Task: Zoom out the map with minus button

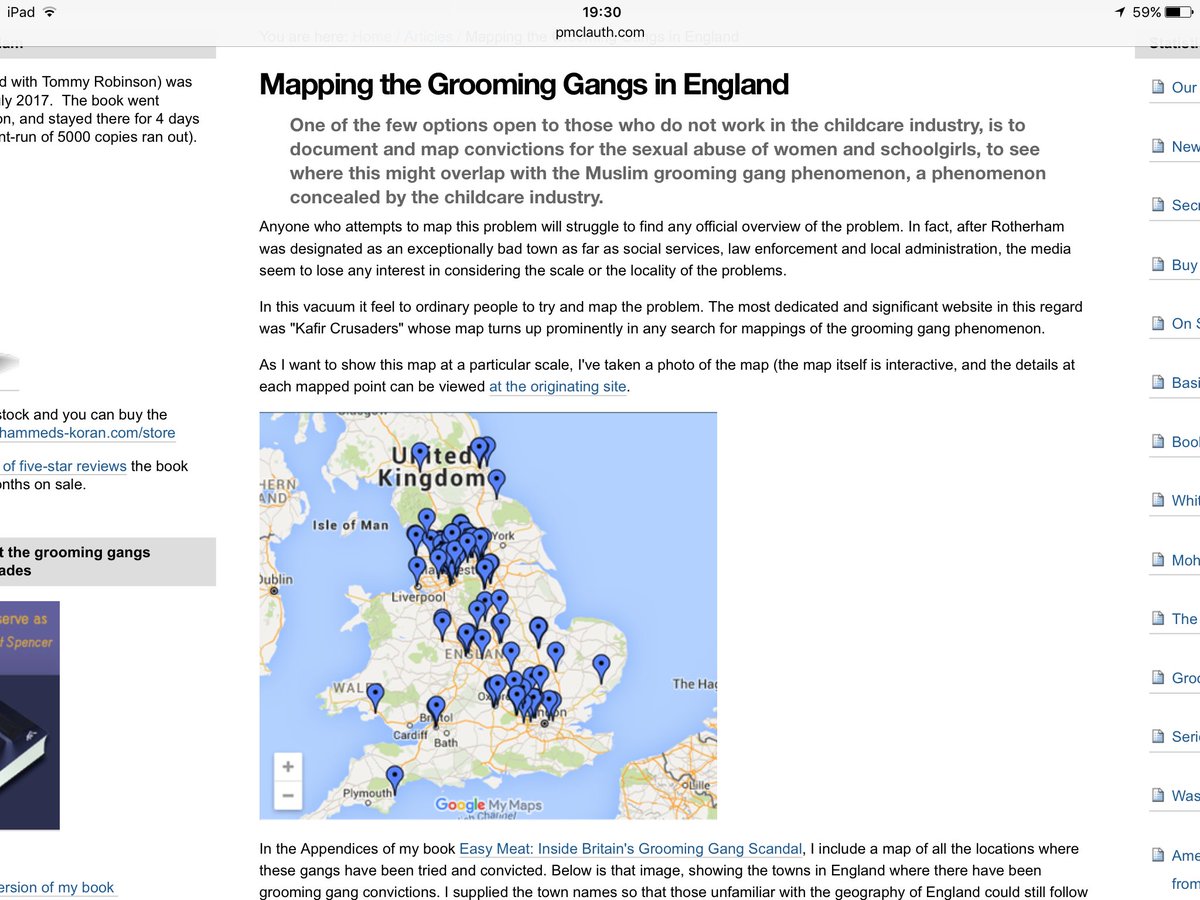Action: pos(288,796)
